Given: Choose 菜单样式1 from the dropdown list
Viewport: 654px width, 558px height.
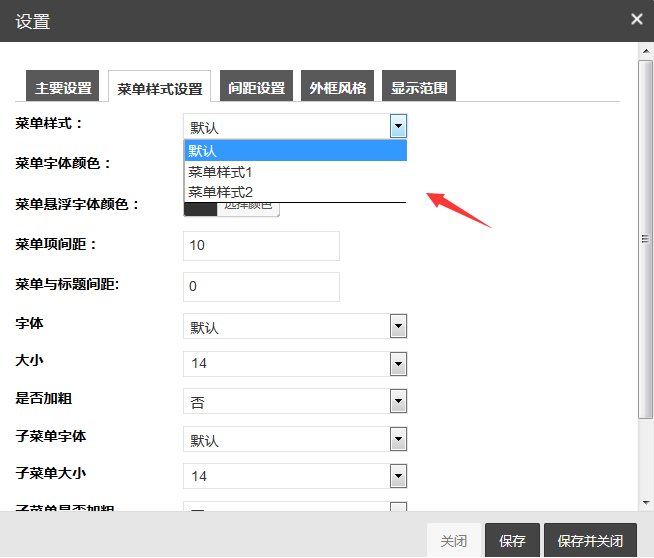Looking at the screenshot, I should coord(295,172).
